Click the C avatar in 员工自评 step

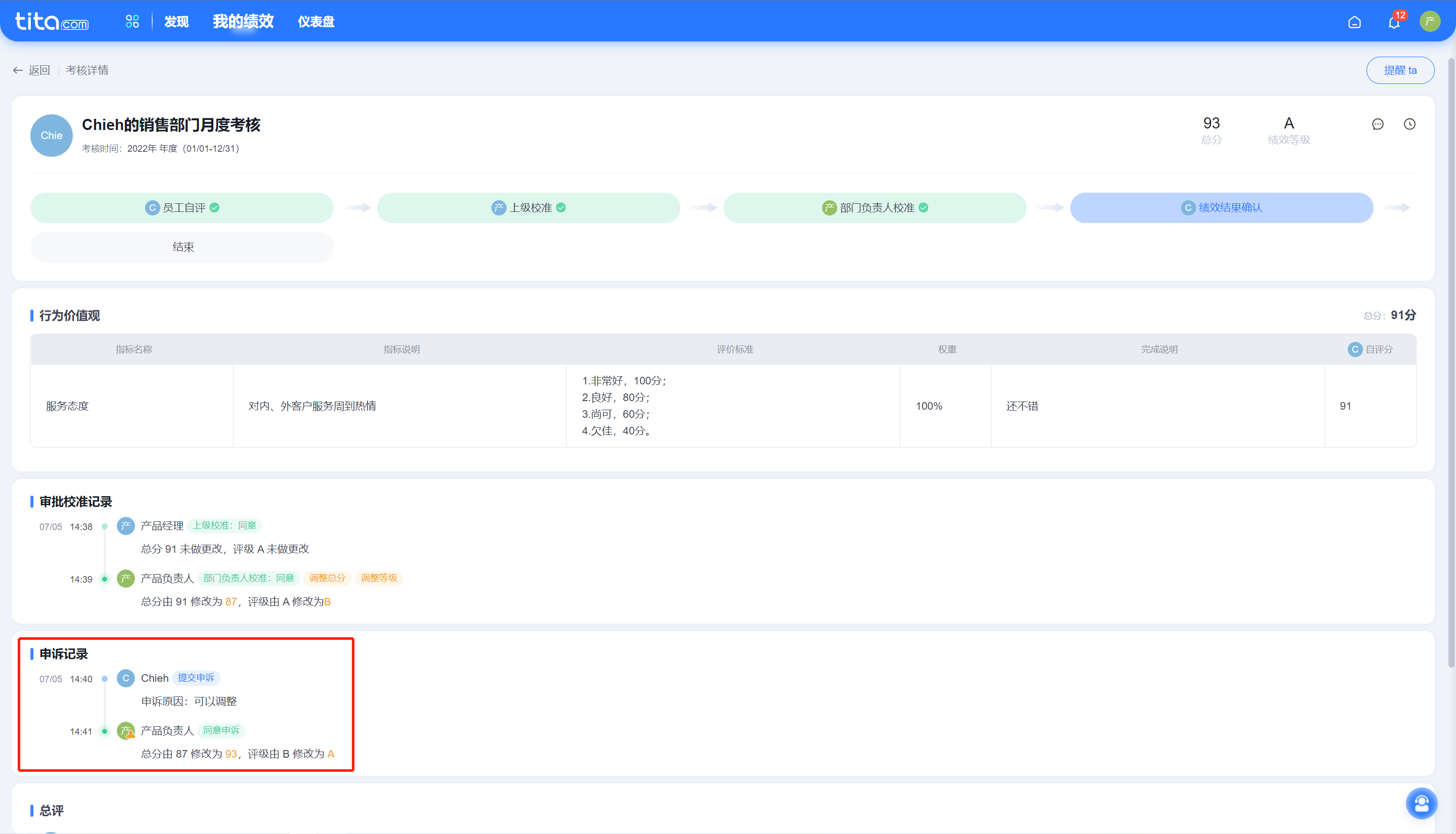click(152, 207)
